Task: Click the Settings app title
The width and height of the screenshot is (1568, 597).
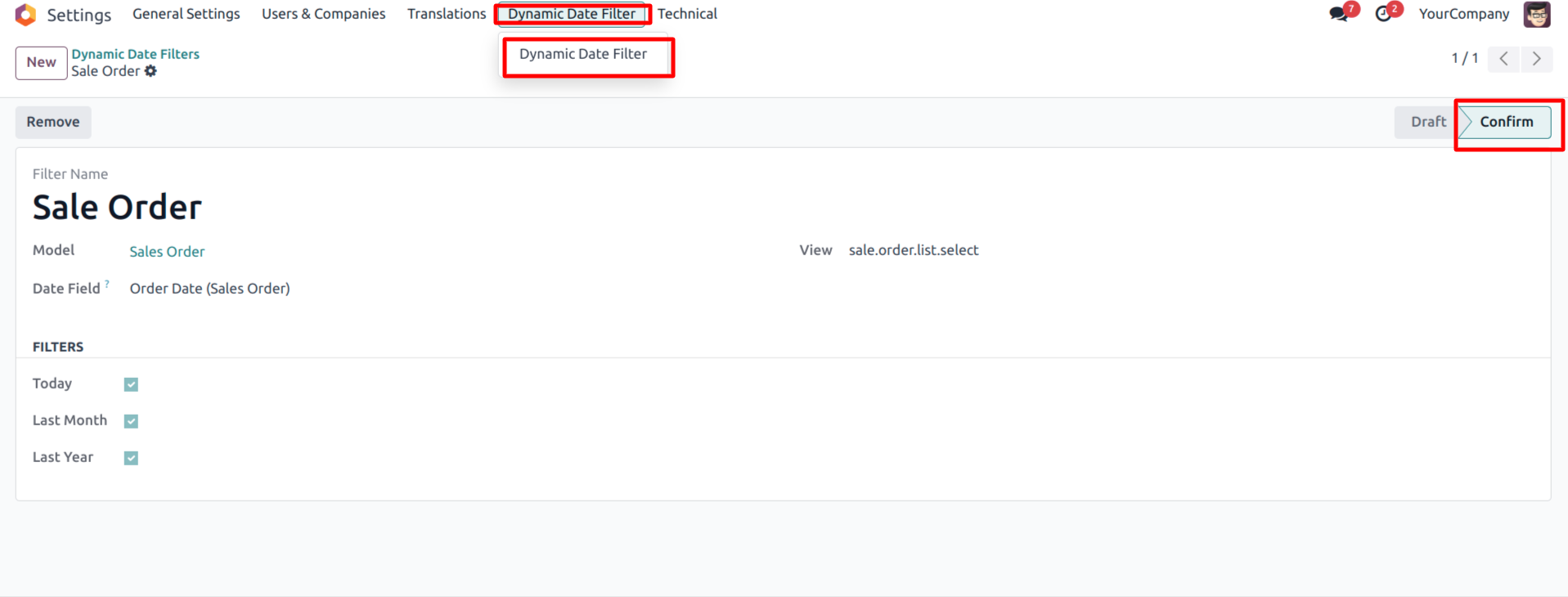Action: tap(79, 15)
